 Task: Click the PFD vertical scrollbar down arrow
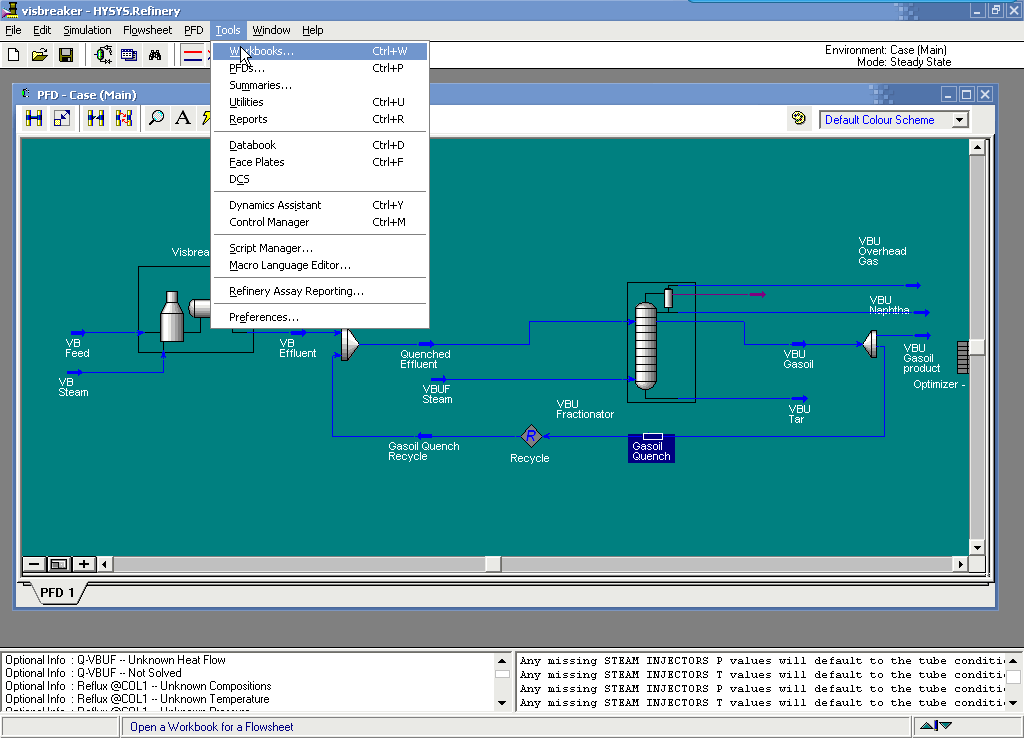pyautogui.click(x=977, y=548)
